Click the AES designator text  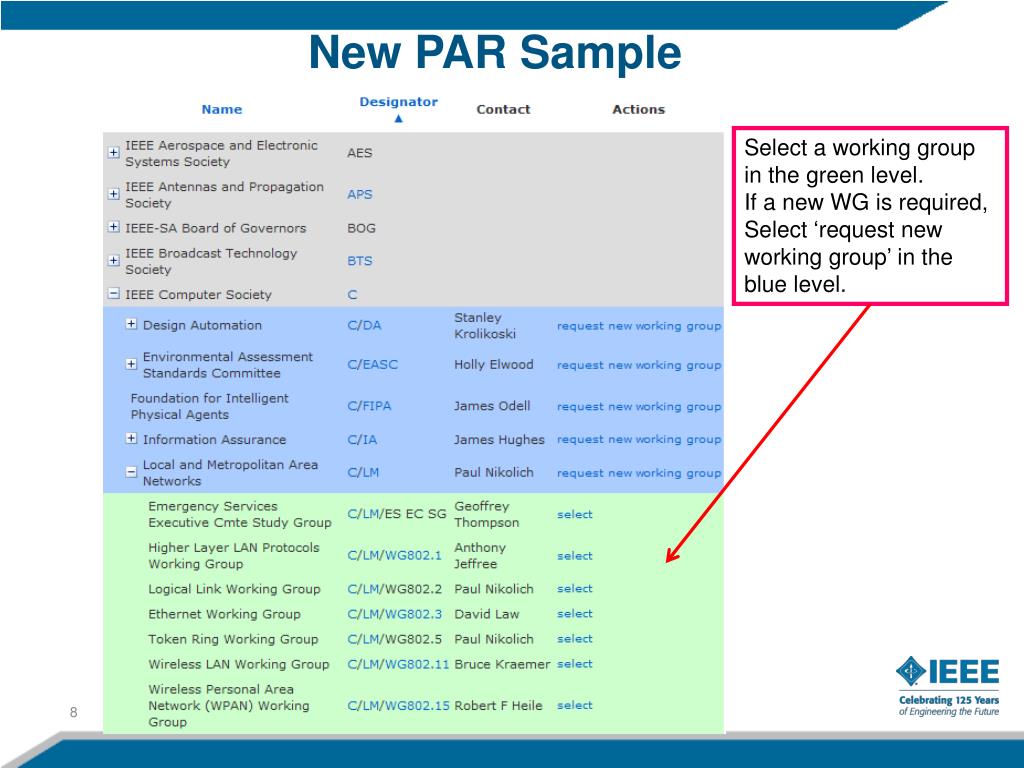[360, 153]
